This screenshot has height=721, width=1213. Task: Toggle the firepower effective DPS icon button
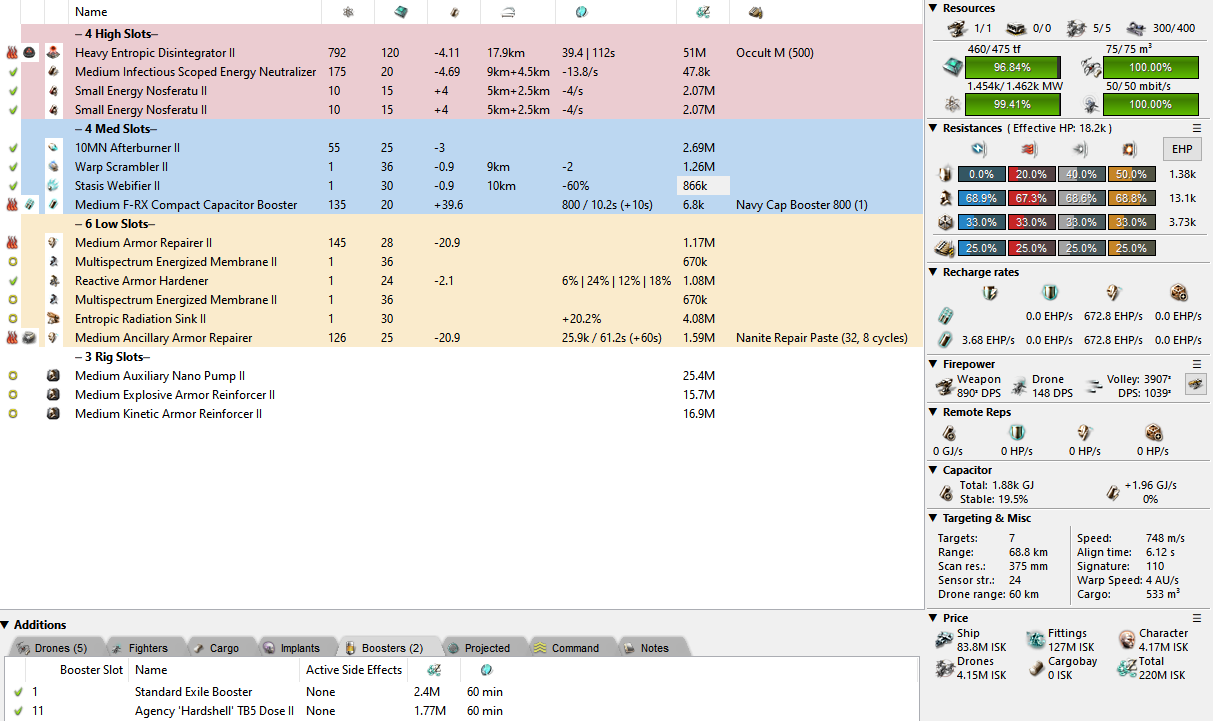[x=1195, y=384]
